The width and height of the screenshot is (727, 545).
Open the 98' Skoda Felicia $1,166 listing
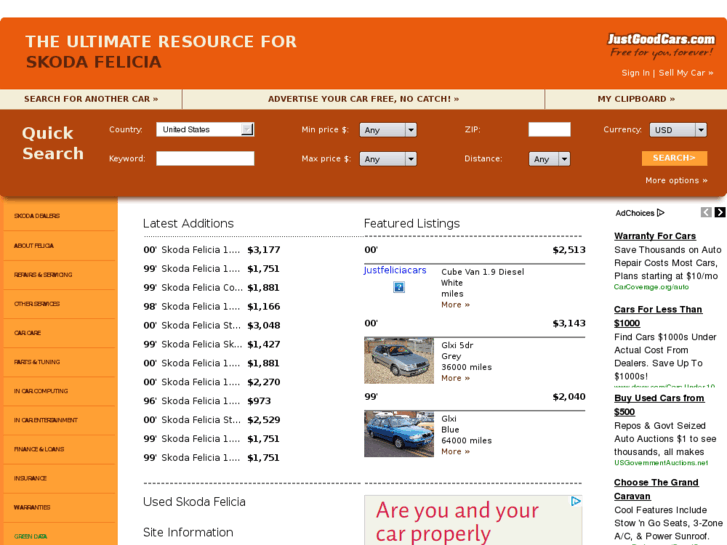212,307
